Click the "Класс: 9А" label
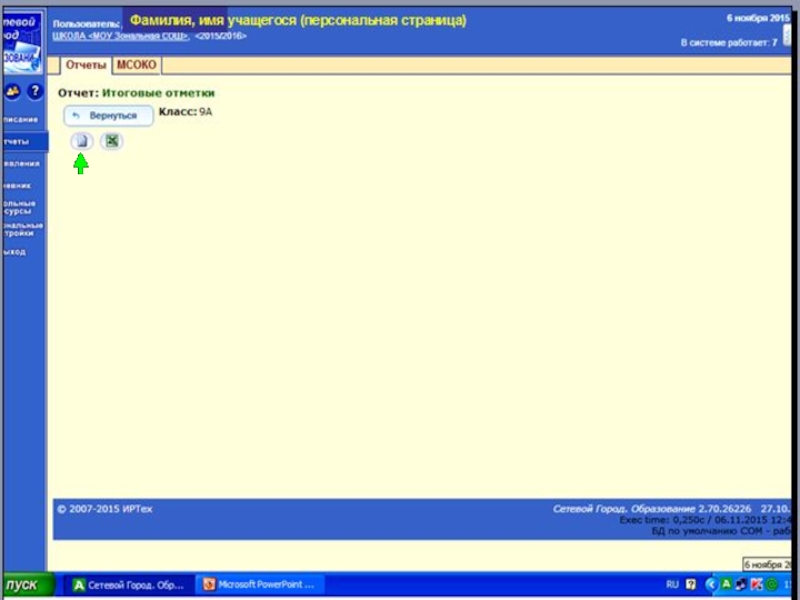 (x=185, y=112)
